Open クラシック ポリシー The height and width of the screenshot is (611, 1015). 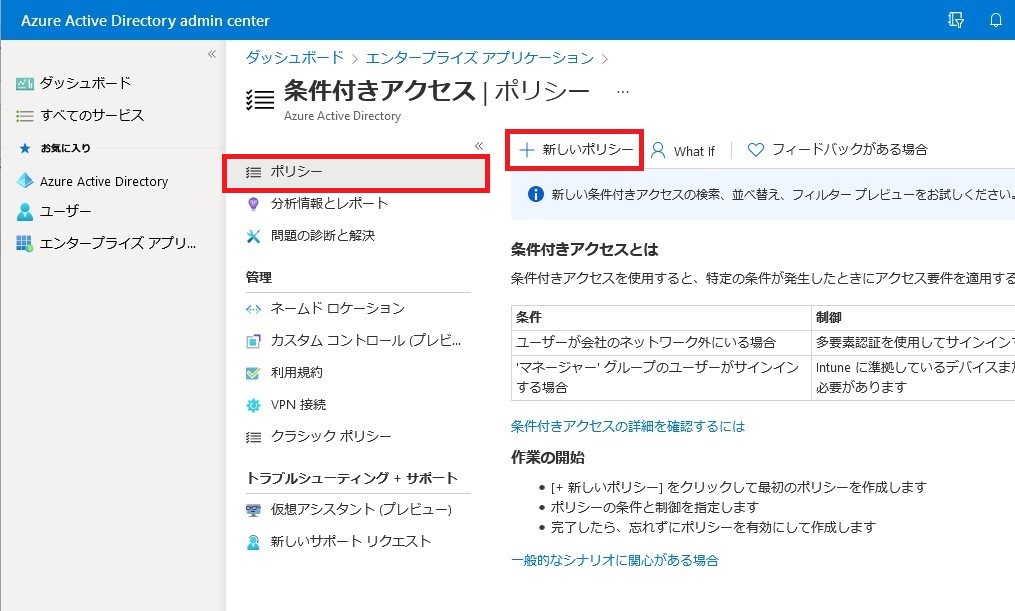(x=331, y=436)
